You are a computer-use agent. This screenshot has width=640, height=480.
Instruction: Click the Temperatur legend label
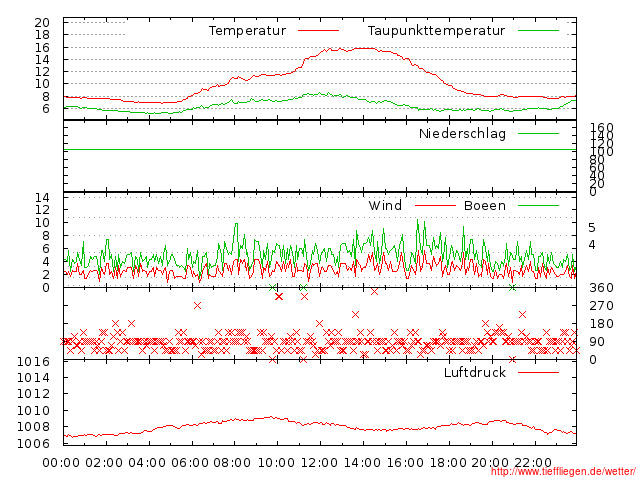click(247, 31)
